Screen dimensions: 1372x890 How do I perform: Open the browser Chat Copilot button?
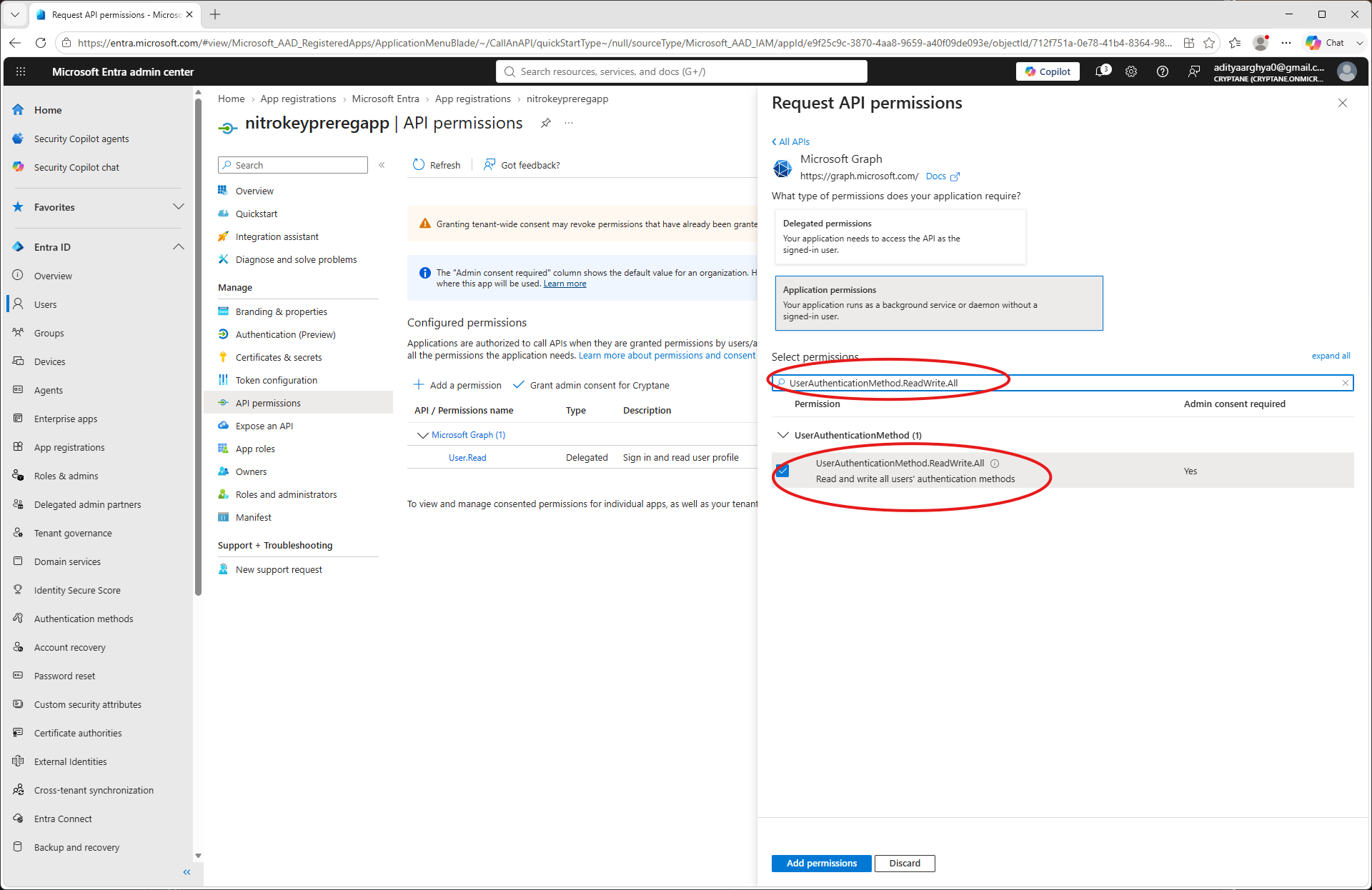1327,43
